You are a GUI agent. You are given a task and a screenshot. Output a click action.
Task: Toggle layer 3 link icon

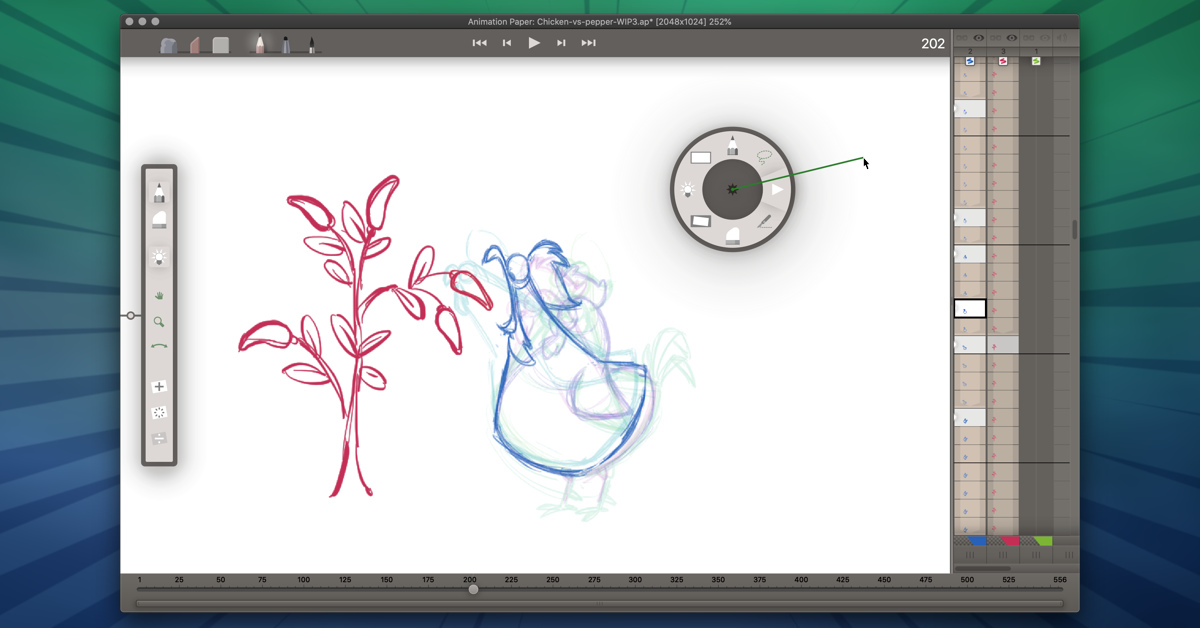995,38
